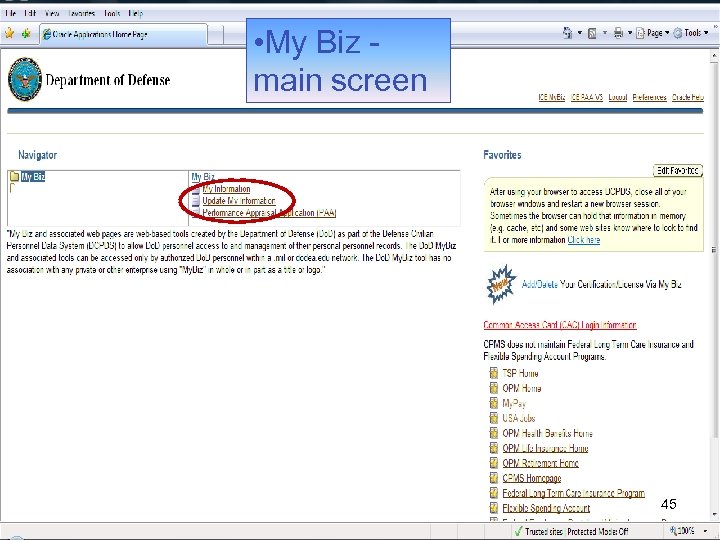Image resolution: width=720 pixels, height=540 pixels.
Task: Open Performance Appraisal Application (PAA) link
Action: 270,213
